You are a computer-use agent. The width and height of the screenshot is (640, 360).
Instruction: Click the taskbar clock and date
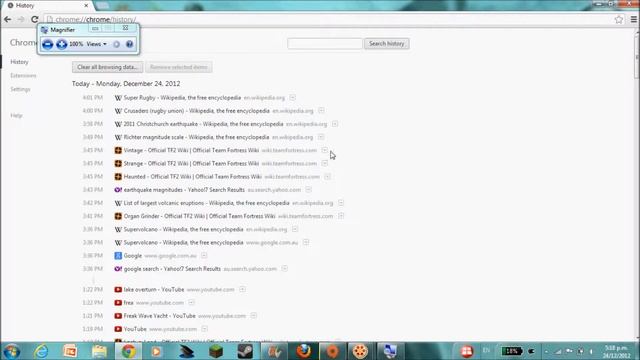[617, 351]
